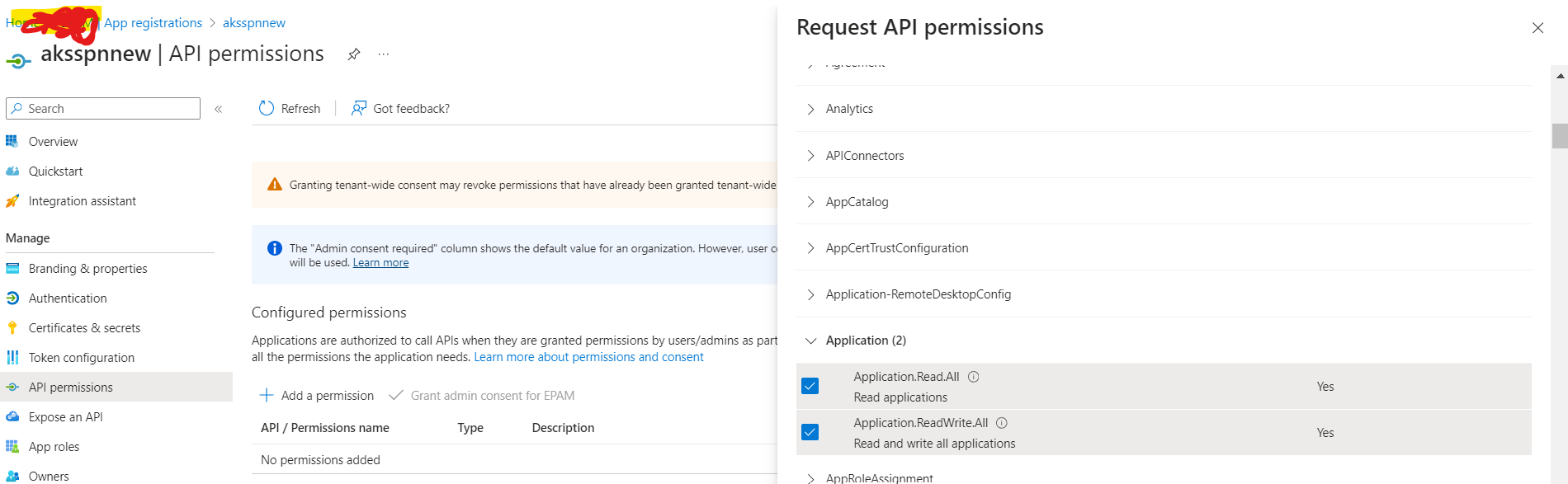Expand the AppCertTrustConfiguration group
Screen dimensions: 1568x484
pos(811,248)
